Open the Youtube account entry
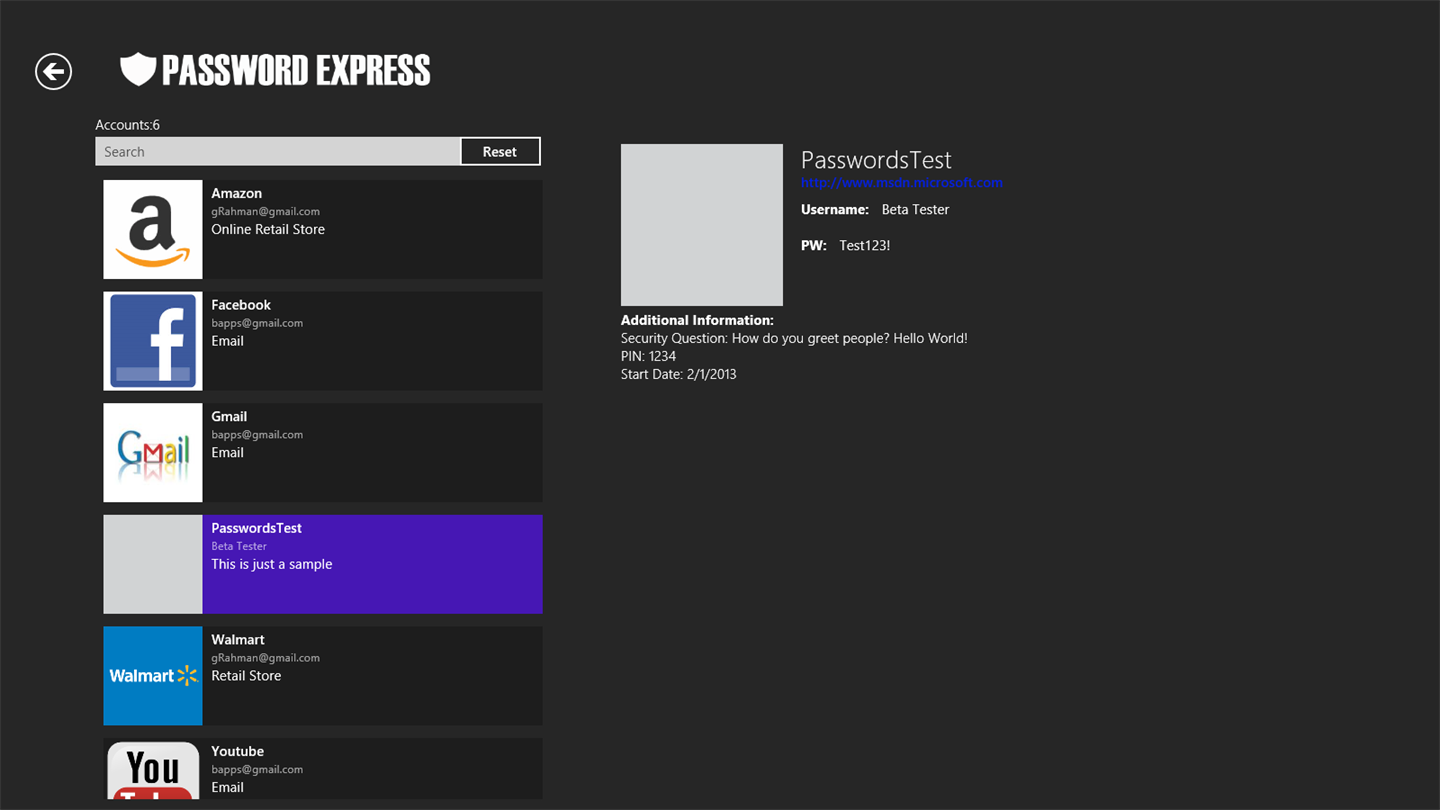 click(372, 769)
